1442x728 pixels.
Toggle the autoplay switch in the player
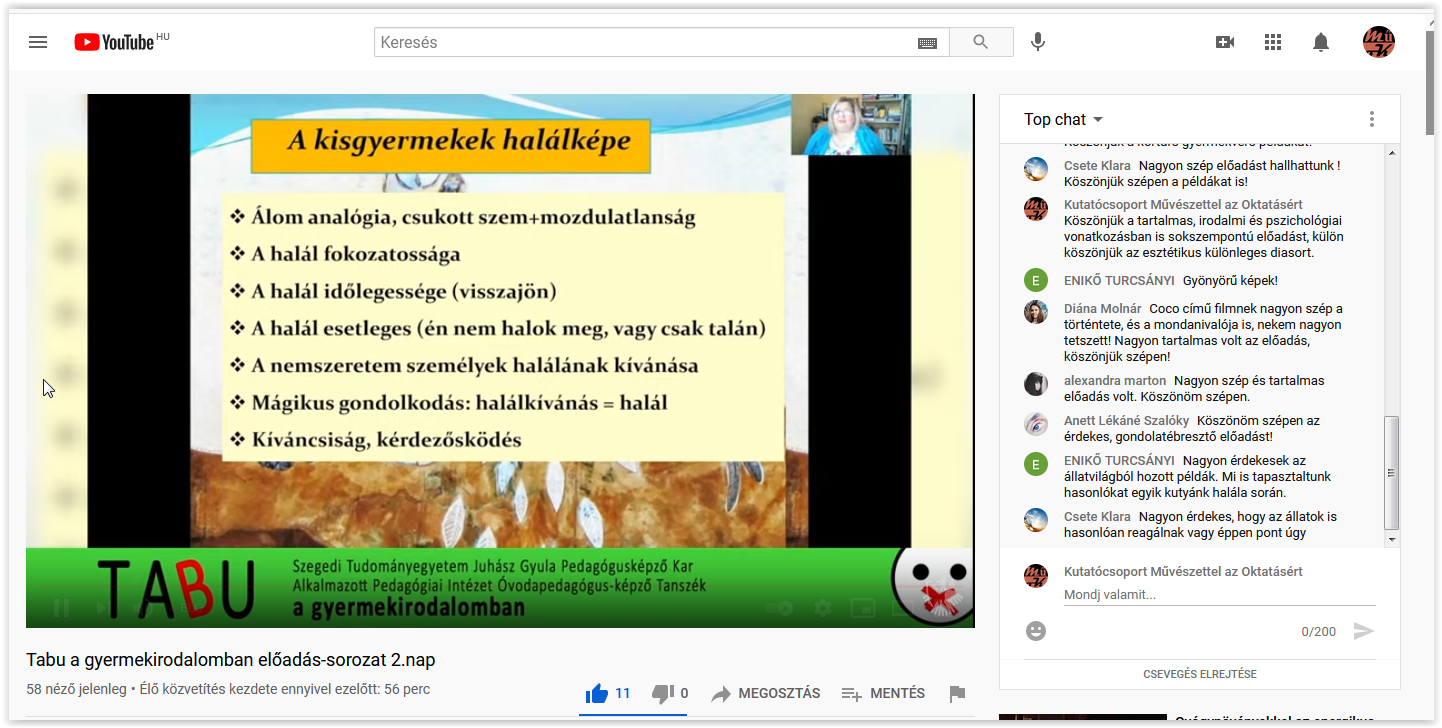779,608
